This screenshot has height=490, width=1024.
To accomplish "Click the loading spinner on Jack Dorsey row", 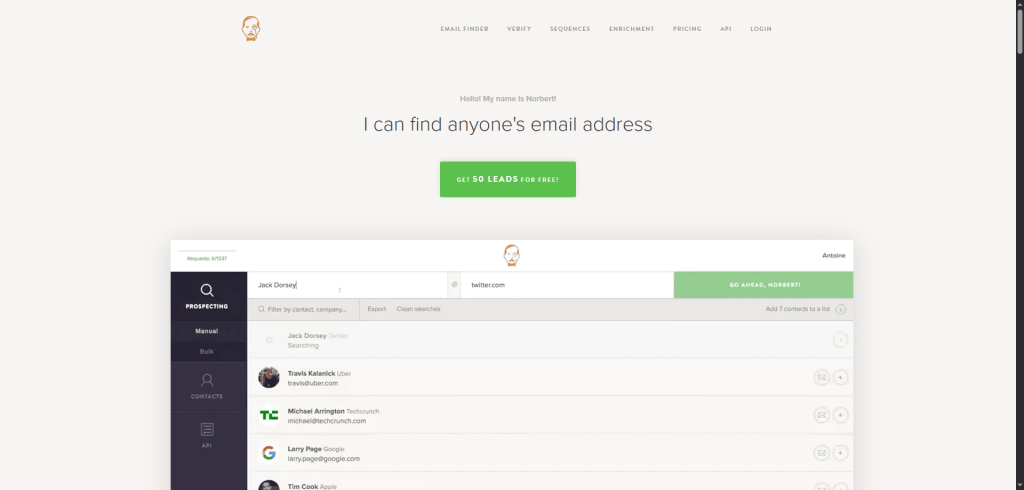I will [x=269, y=340].
